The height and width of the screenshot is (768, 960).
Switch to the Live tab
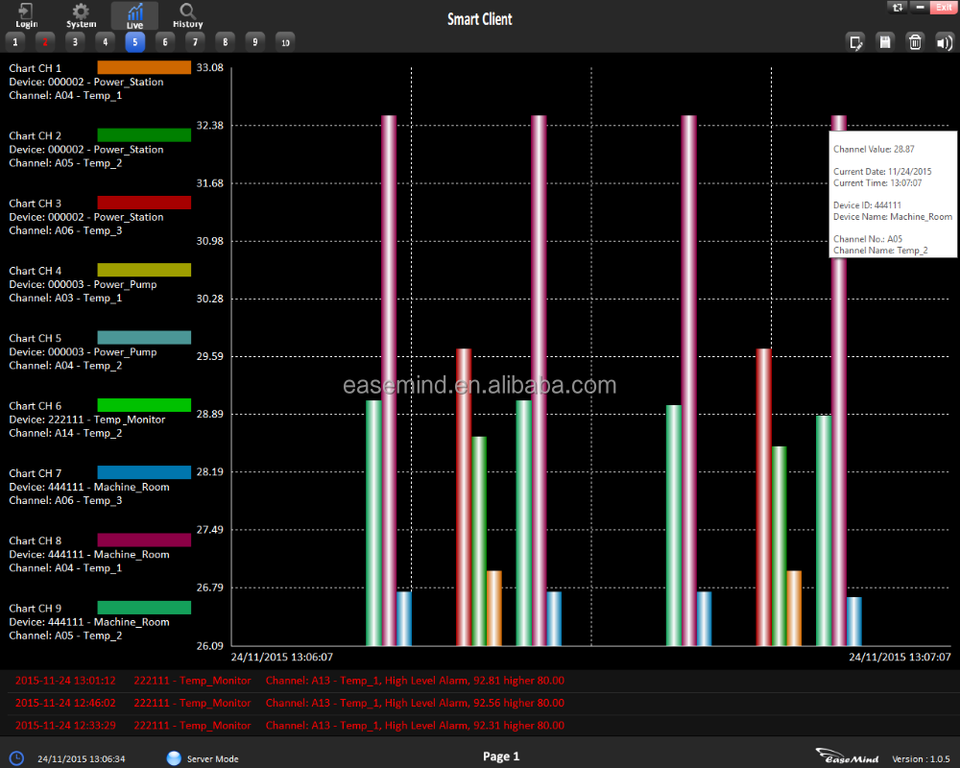pyautogui.click(x=134, y=15)
